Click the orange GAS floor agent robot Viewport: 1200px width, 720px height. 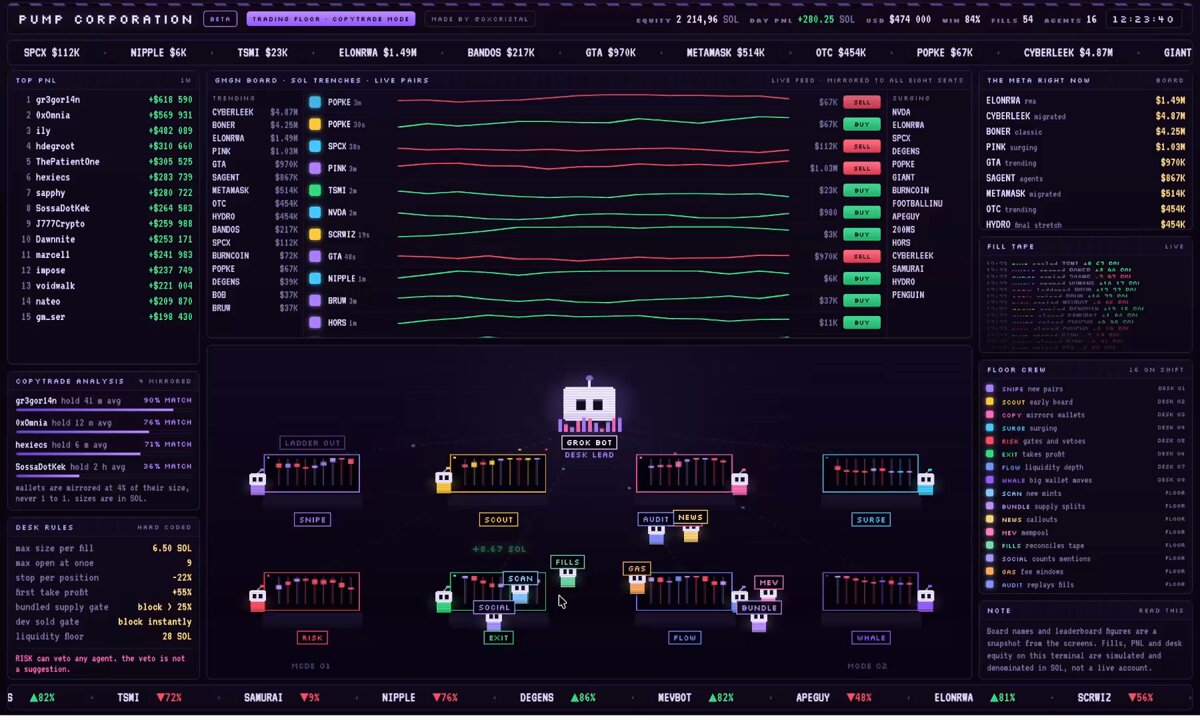pos(637,584)
